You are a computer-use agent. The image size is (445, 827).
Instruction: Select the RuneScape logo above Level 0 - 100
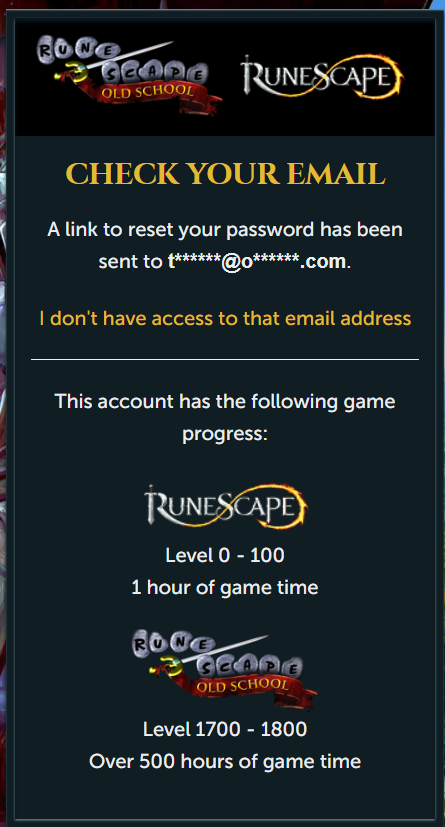(x=226, y=508)
